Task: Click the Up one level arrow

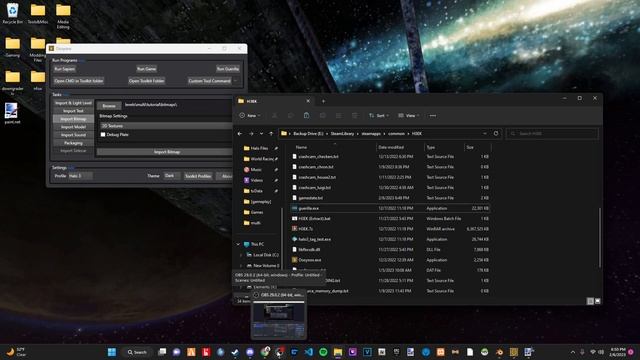Action: click(271, 133)
